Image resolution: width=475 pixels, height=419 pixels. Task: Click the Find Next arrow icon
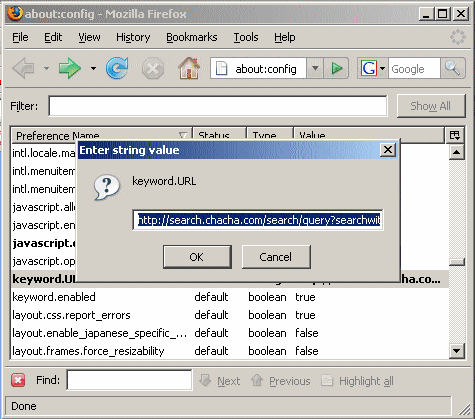[x=205, y=380]
